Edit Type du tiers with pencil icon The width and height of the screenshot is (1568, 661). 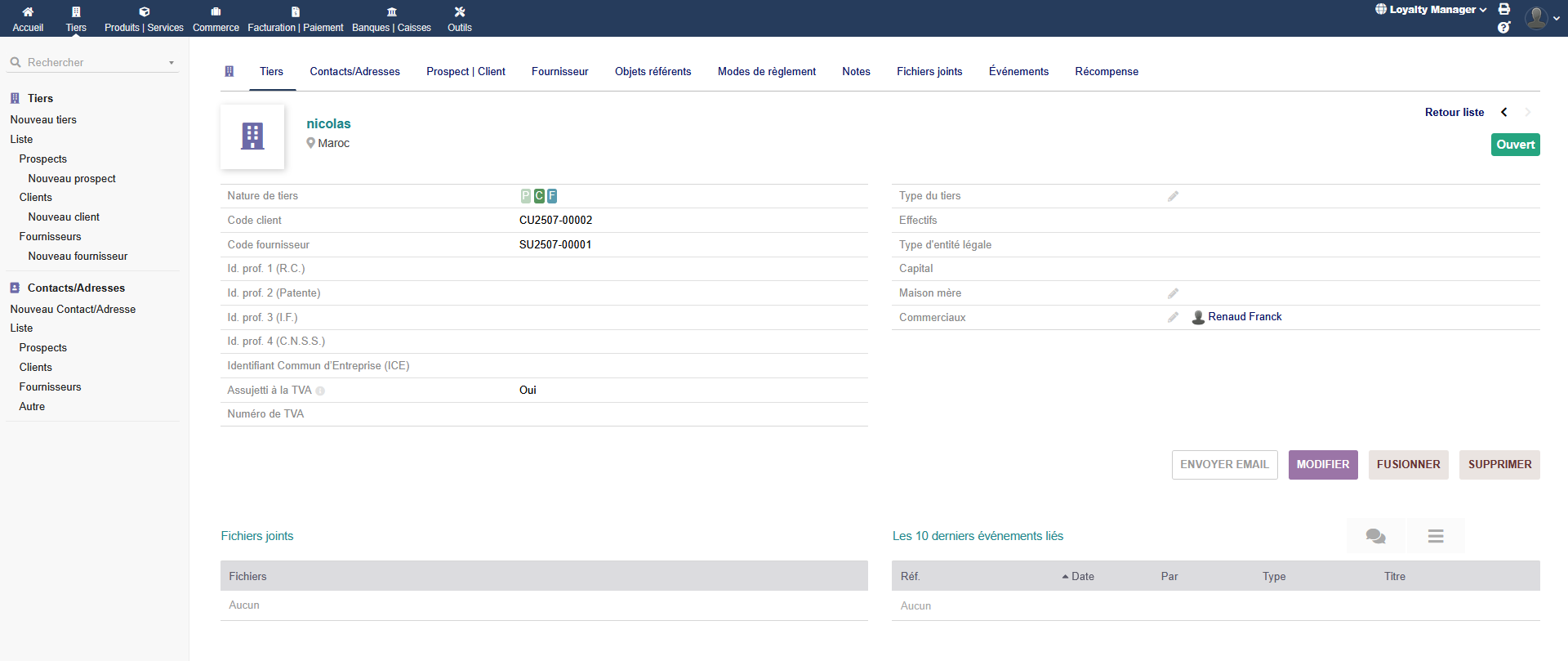pos(1173,196)
